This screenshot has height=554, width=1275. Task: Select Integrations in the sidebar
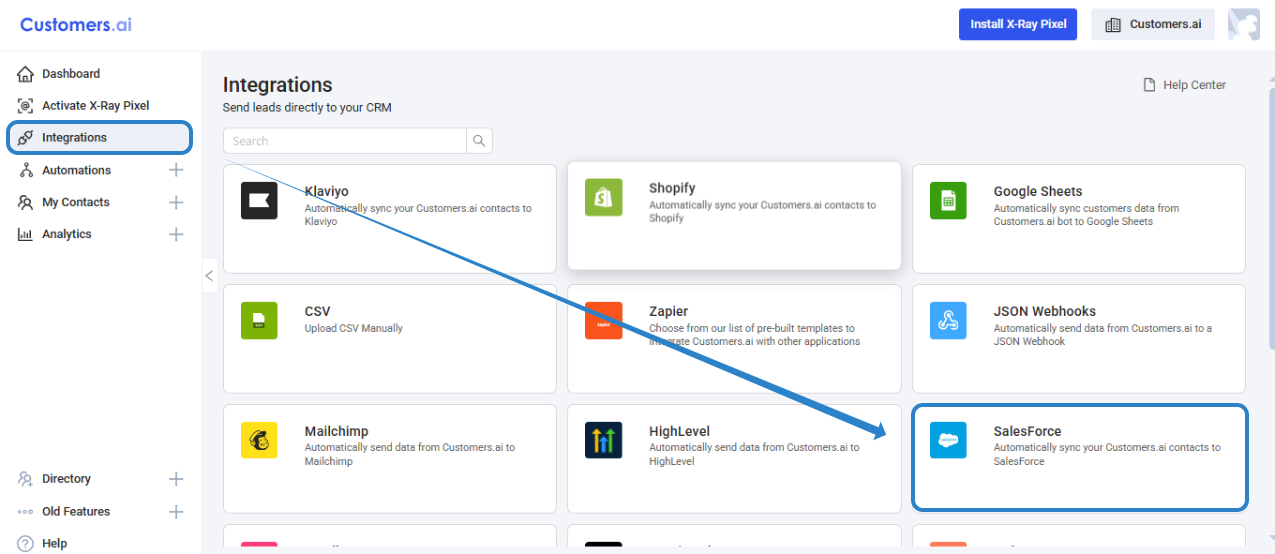100,138
